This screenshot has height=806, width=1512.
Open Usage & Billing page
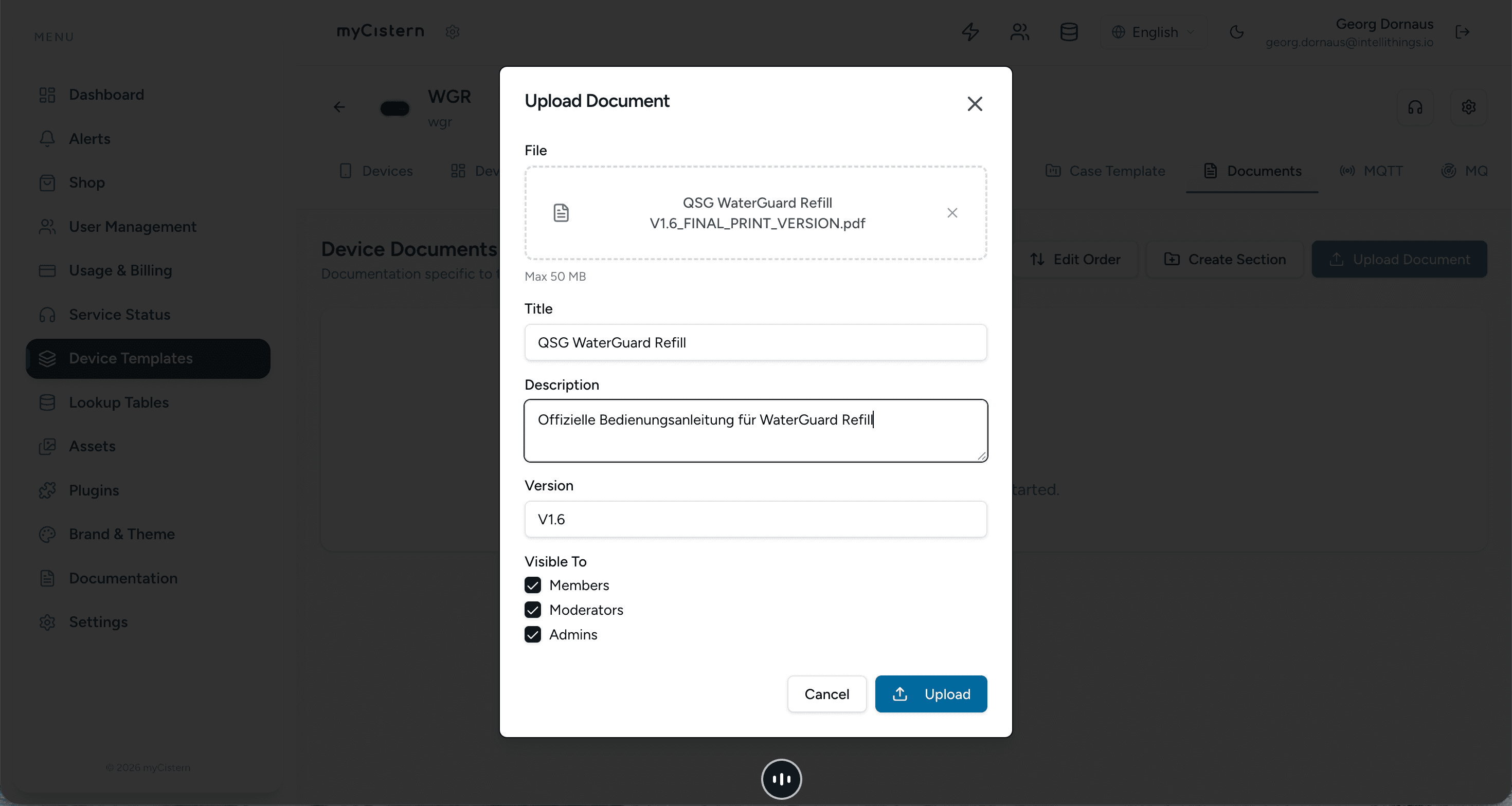click(148, 270)
